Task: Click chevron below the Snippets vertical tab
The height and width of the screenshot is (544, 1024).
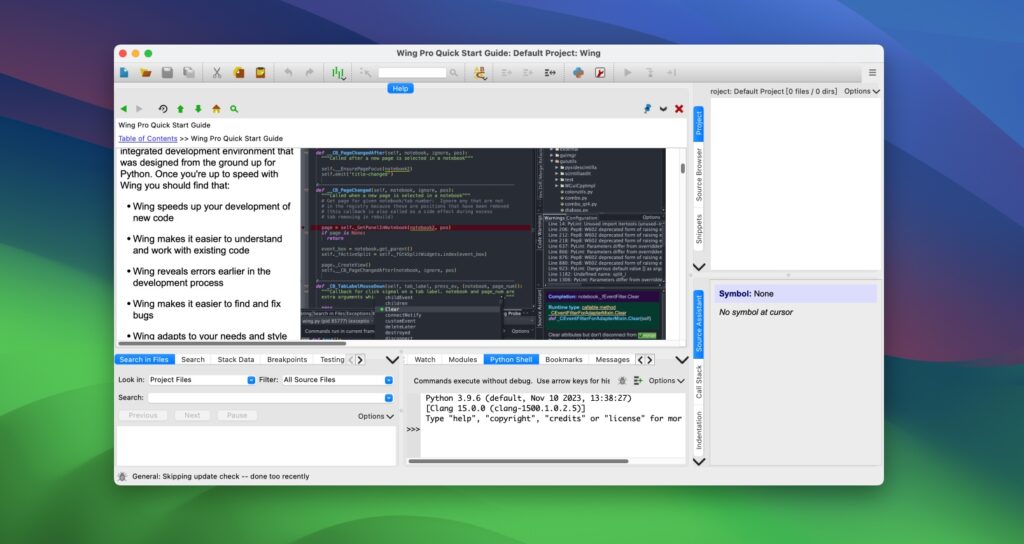Action: pos(699,267)
